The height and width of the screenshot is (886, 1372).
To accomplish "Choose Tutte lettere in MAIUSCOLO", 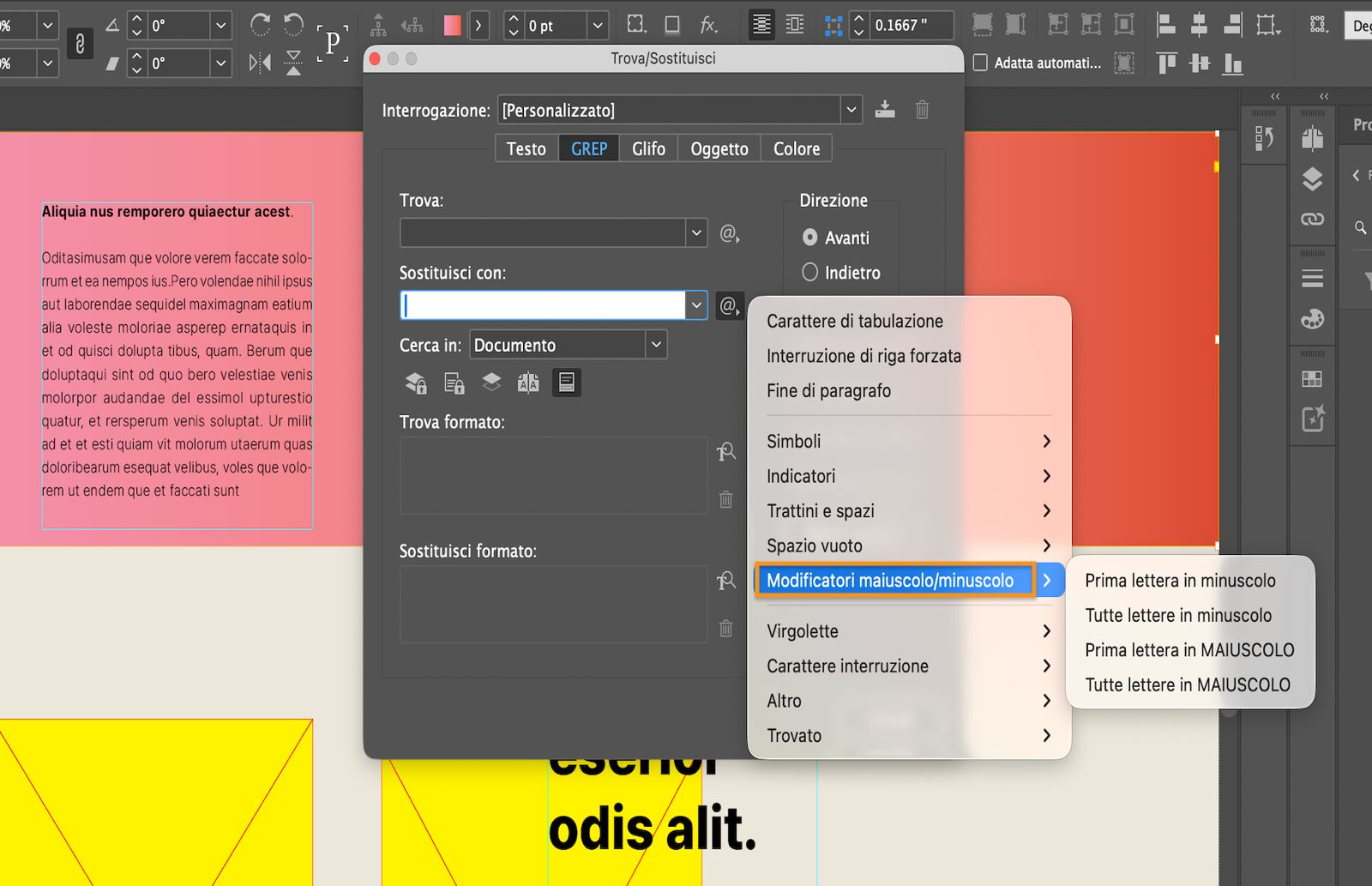I will [1188, 684].
